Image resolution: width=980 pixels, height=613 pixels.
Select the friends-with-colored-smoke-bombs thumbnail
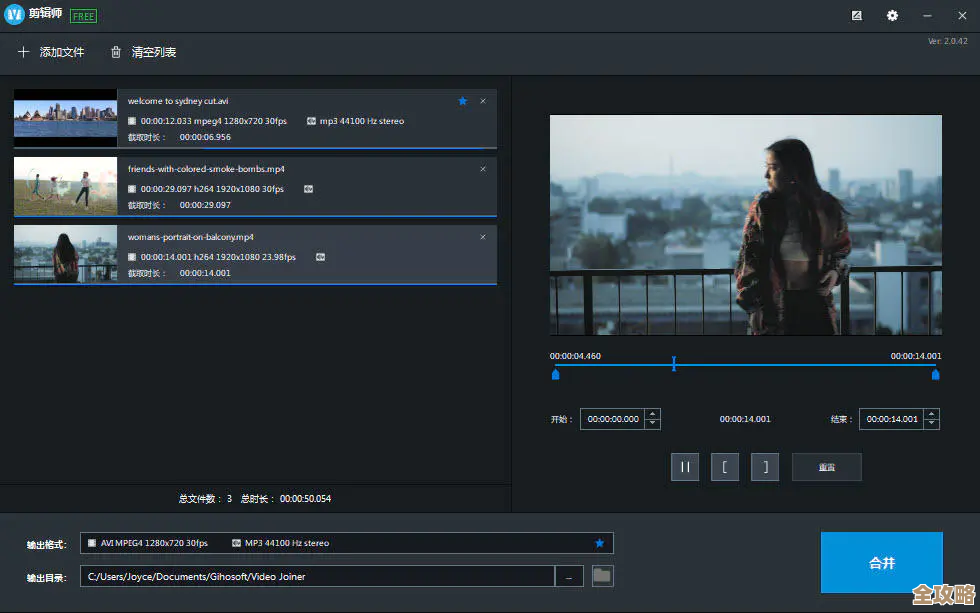tap(65, 186)
